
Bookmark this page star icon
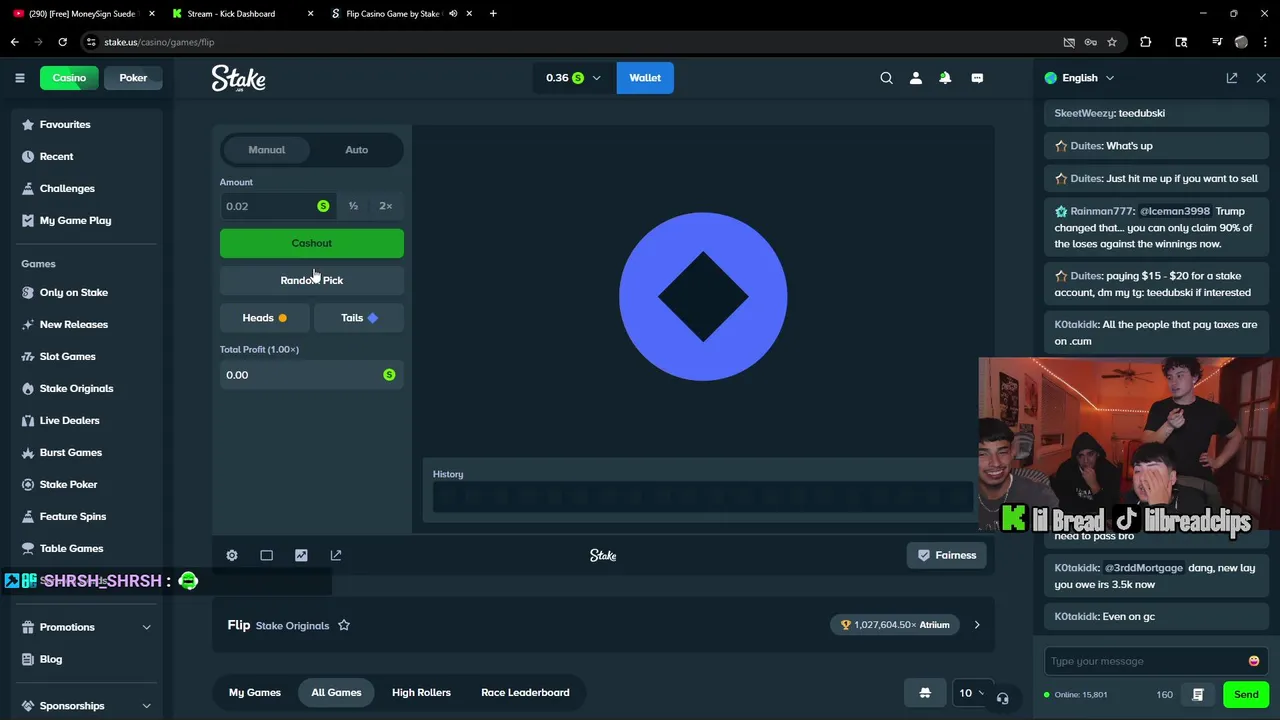click(1112, 42)
